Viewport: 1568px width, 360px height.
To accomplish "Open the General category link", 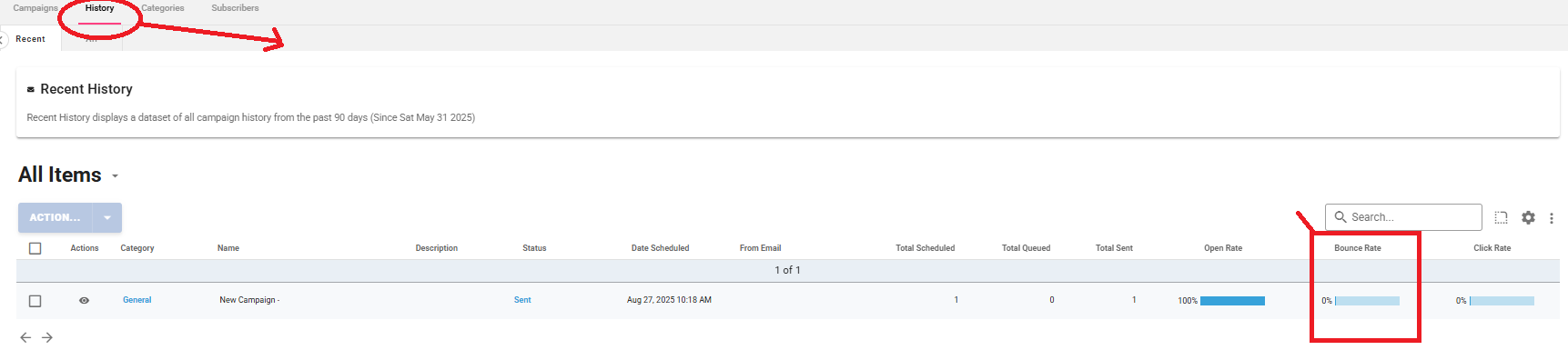I will (137, 300).
